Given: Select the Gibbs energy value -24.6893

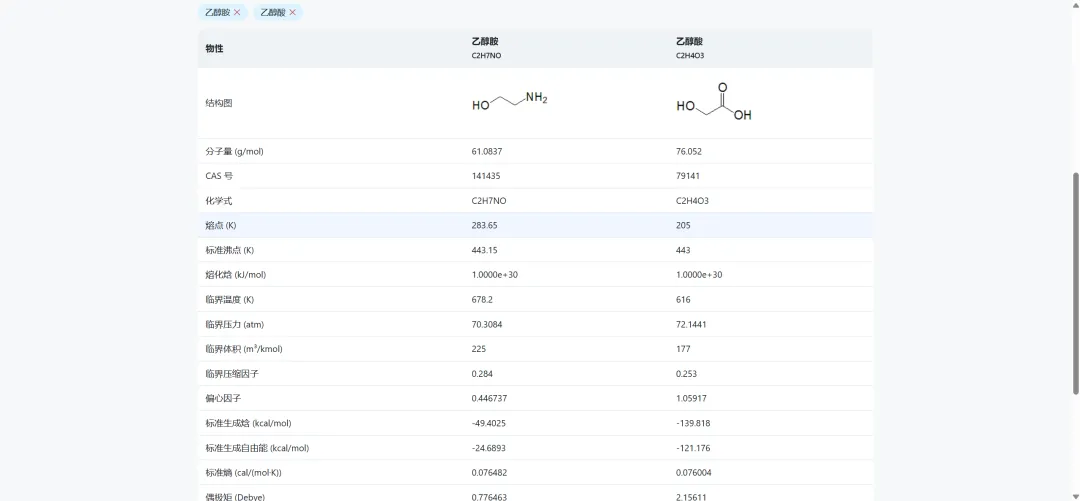Looking at the screenshot, I should coord(488,448).
